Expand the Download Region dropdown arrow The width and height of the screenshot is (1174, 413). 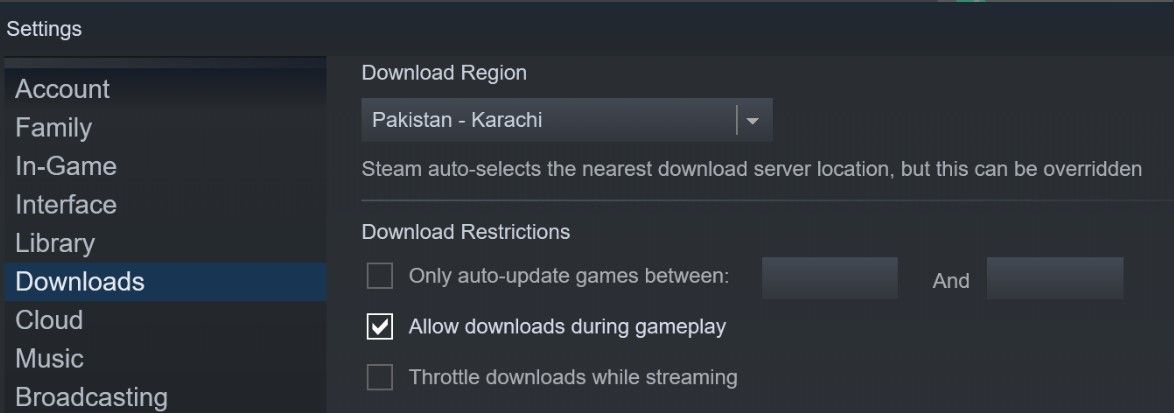coord(753,121)
